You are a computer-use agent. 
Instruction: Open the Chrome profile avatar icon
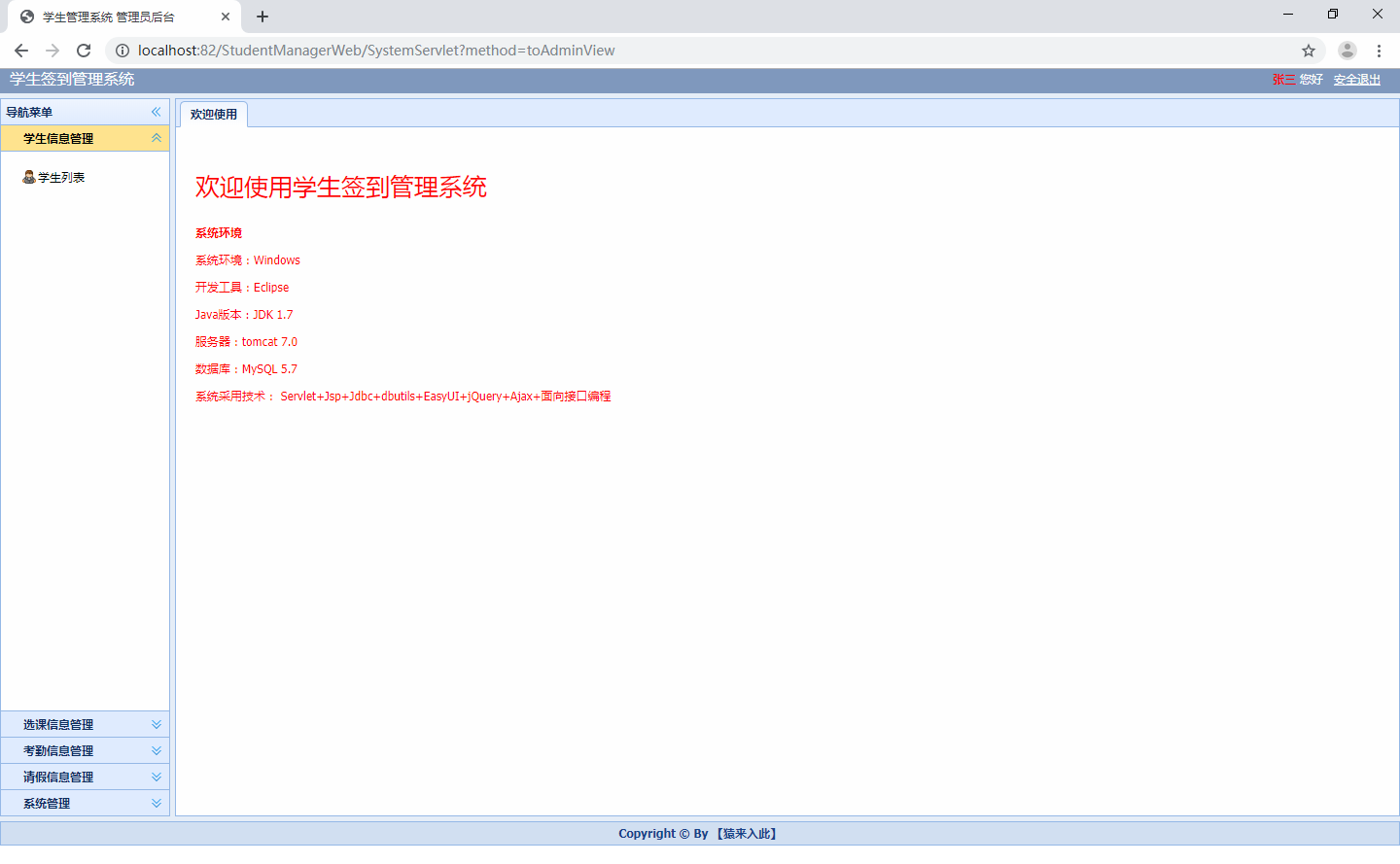click(1347, 51)
